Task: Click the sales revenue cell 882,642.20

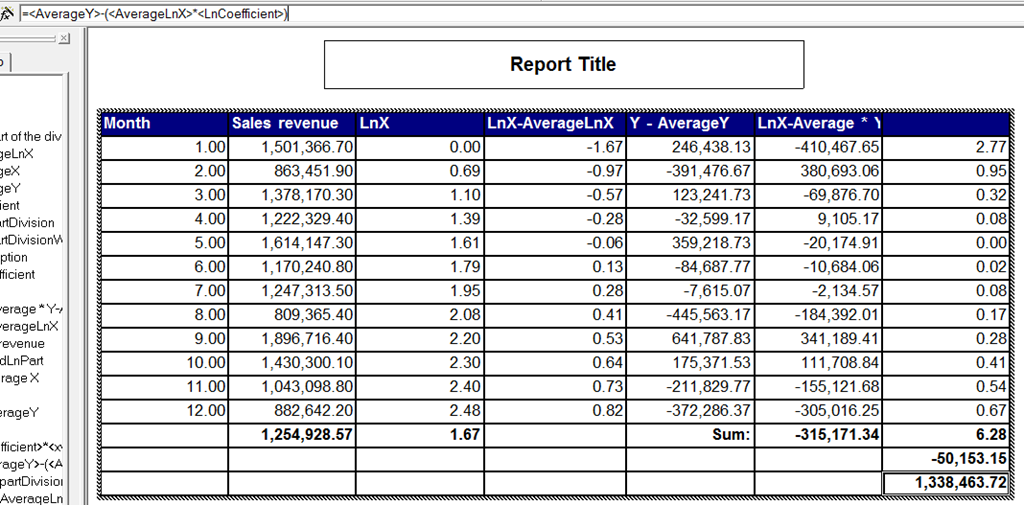Action: (291, 410)
